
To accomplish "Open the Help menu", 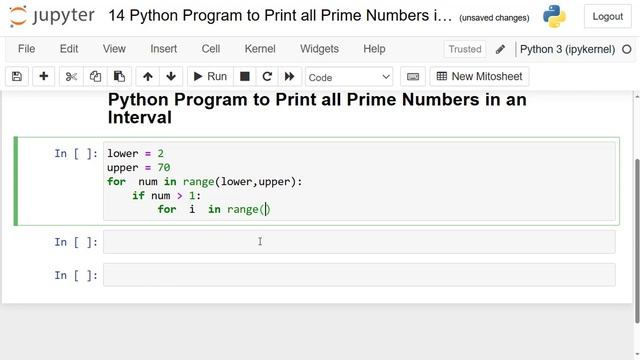I will point(374,49).
